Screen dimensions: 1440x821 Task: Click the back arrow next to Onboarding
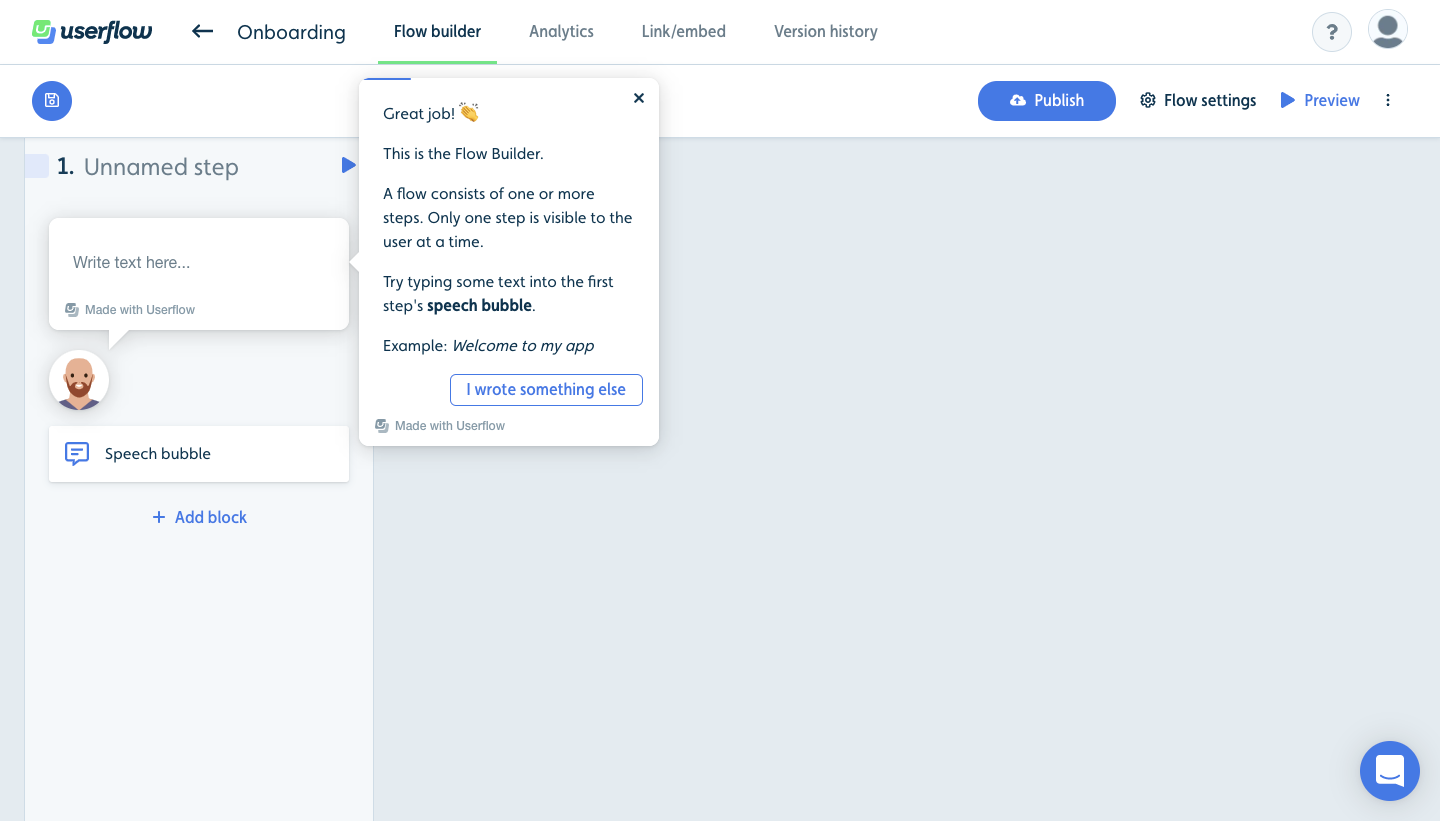tap(203, 31)
